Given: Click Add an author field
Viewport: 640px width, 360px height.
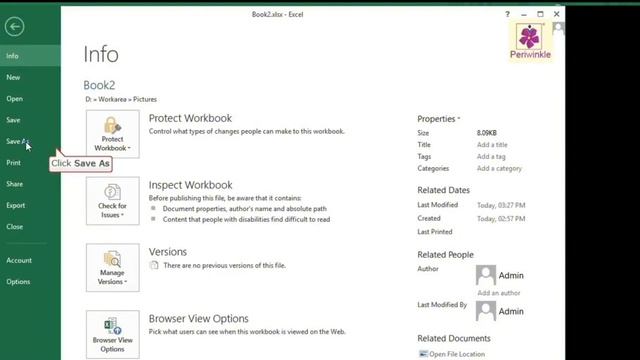Looking at the screenshot, I should pyautogui.click(x=499, y=293).
